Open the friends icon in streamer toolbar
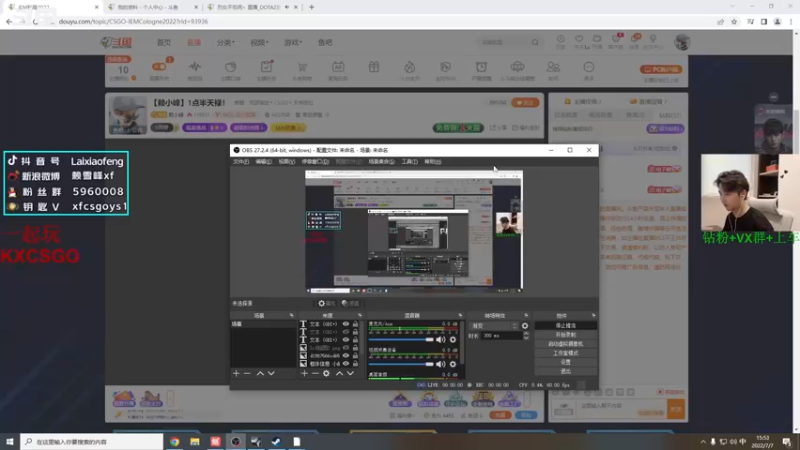800x450 pixels. tap(553, 67)
